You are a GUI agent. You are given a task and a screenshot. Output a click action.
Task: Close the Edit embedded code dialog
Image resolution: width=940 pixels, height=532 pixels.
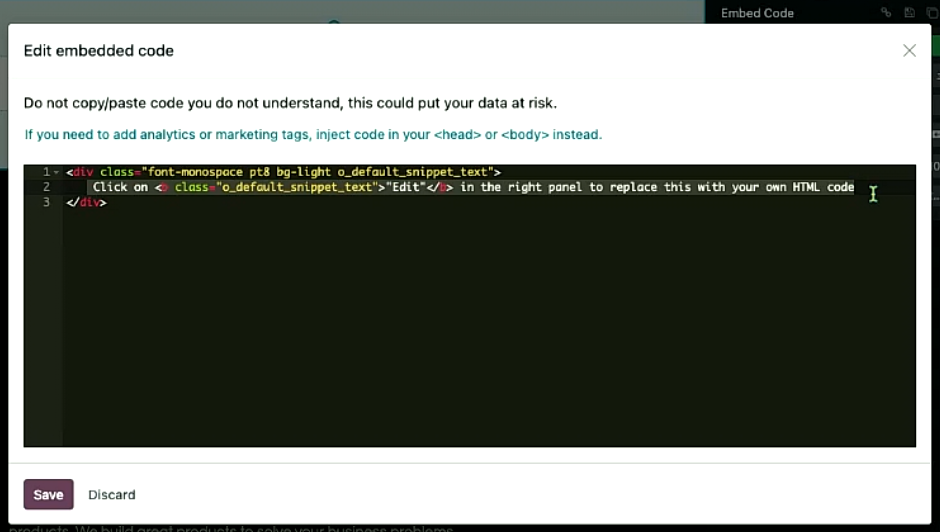coord(909,50)
